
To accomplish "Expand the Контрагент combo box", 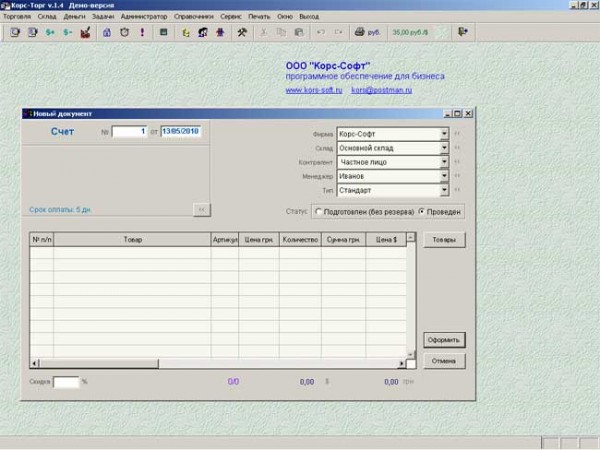I will coord(443,162).
